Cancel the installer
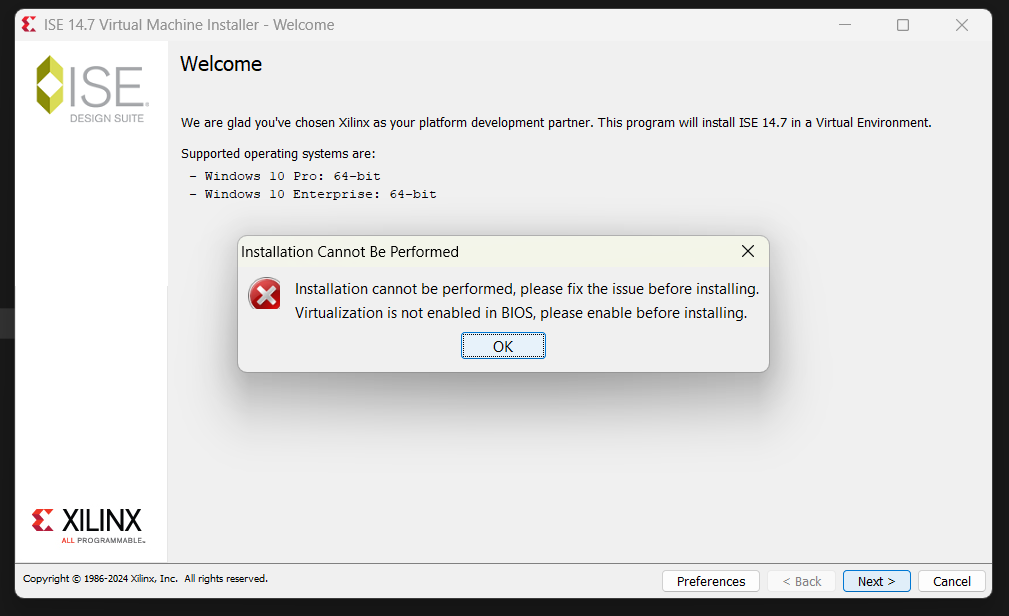Screen dimensions: 1009x616 coord(952,581)
